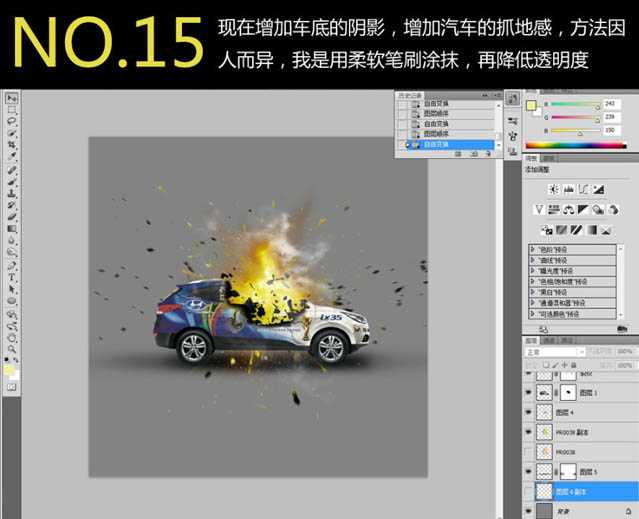
Task: Add a Threshold adjustment
Action: tap(576, 231)
